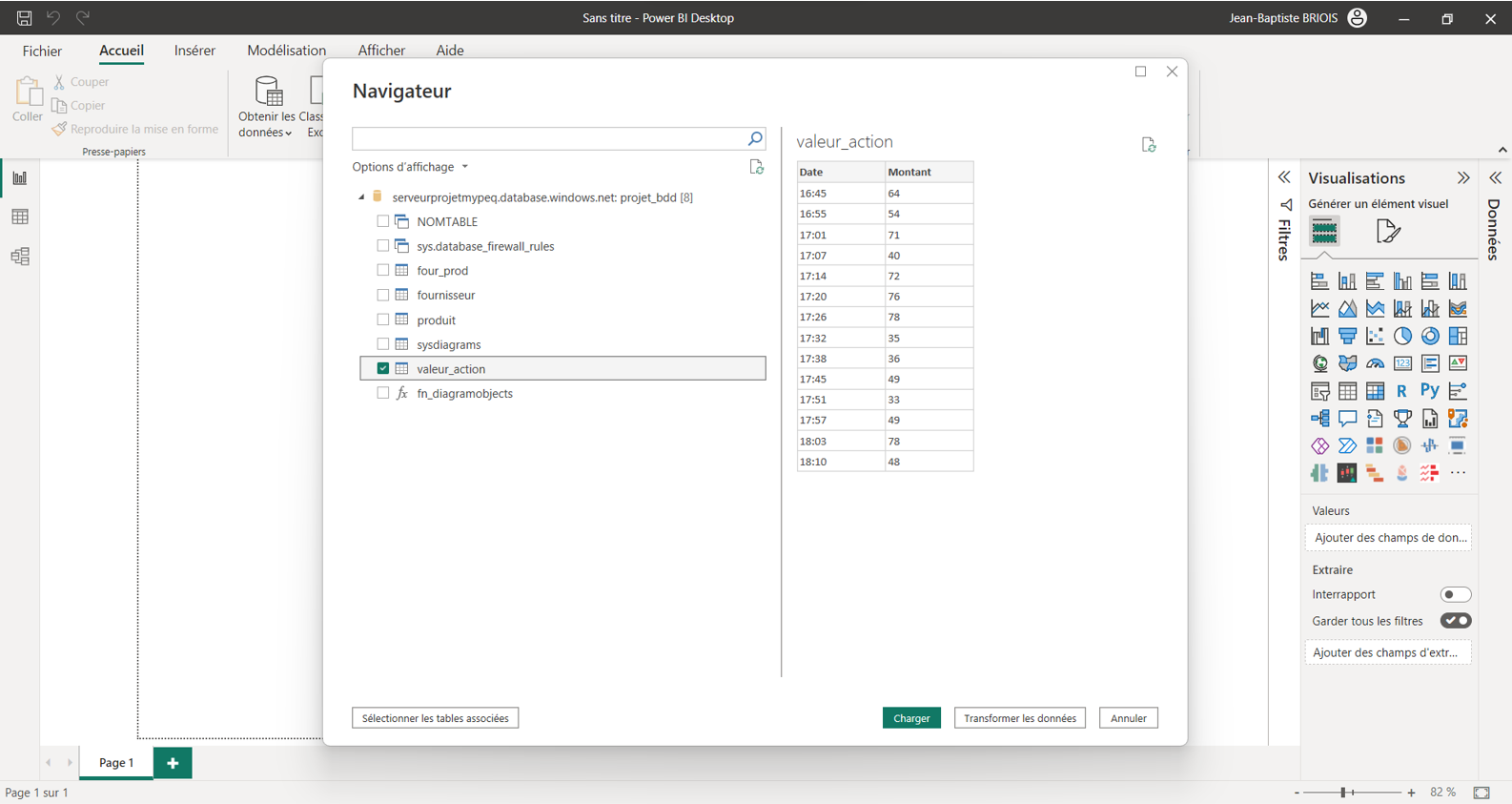Refresh the valeur_action preview

[x=1149, y=144]
